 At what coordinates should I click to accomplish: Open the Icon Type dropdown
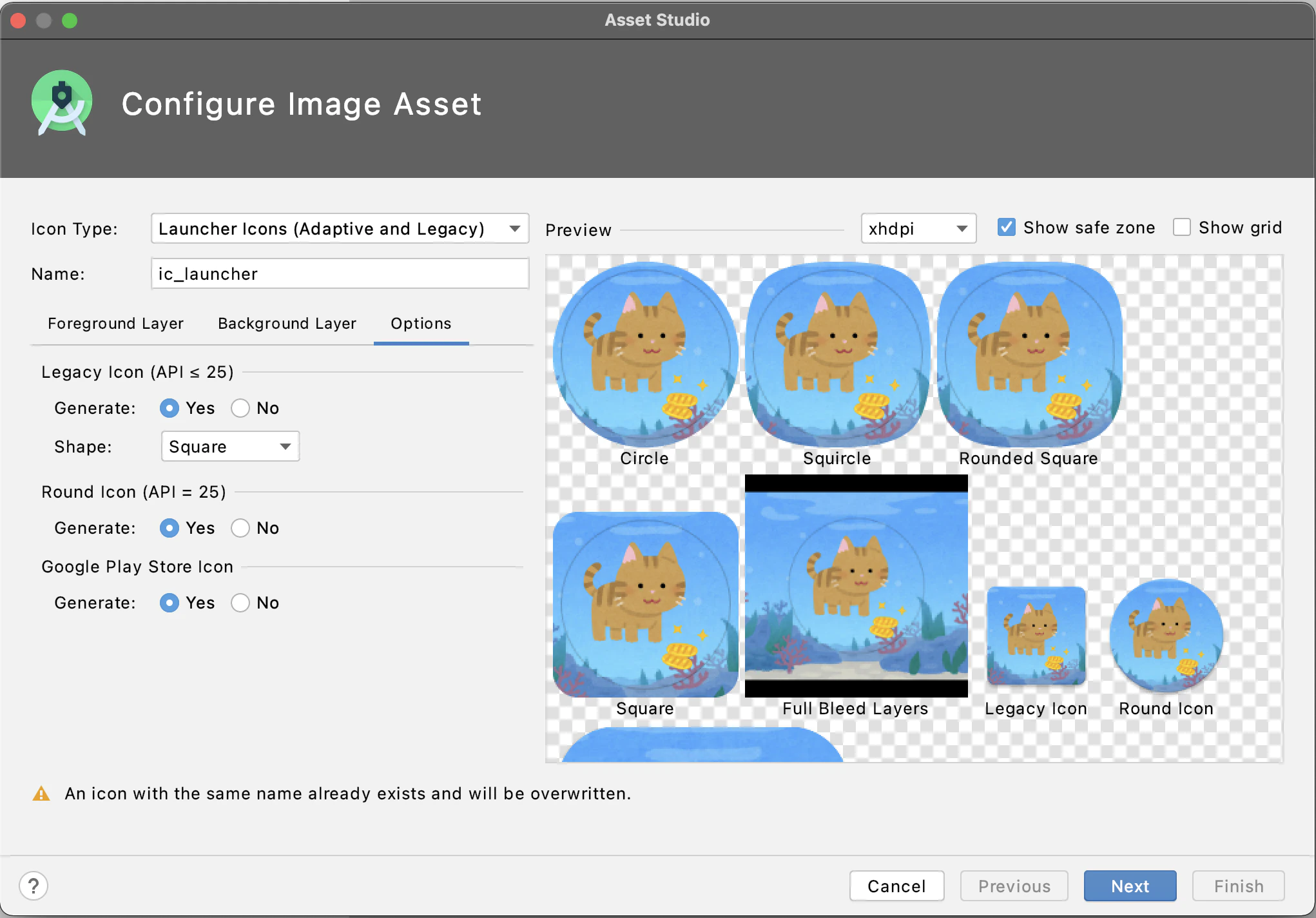[x=340, y=228]
